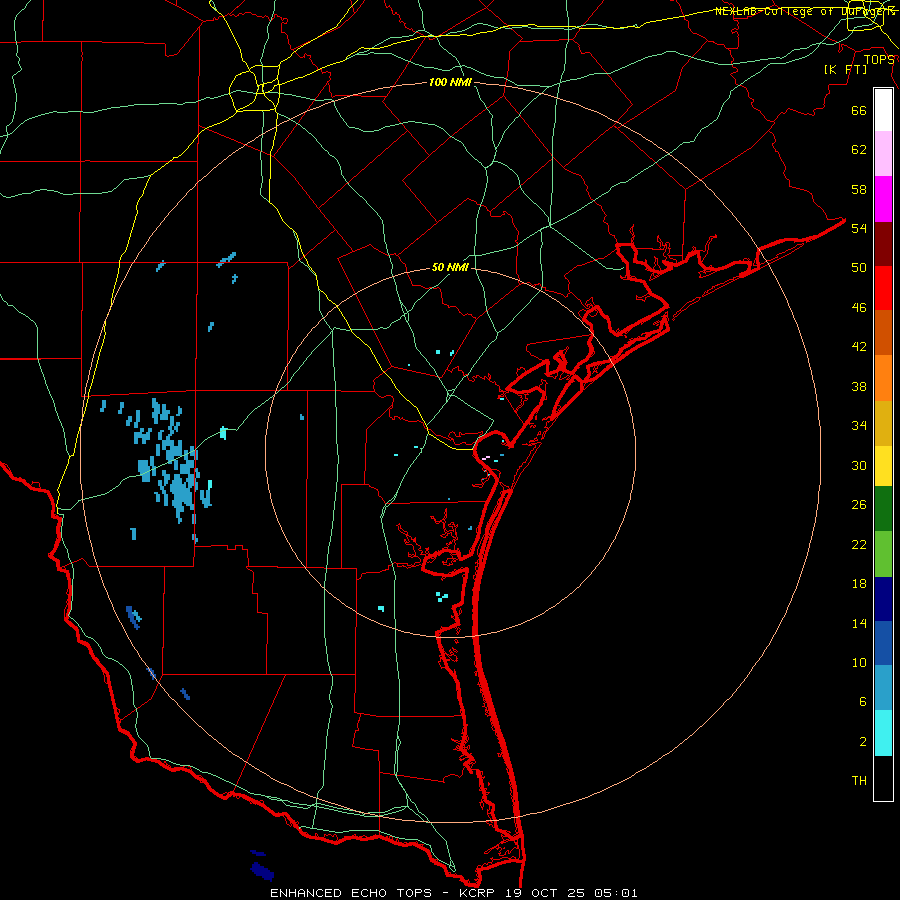Viewport: 900px width, 900px height.
Task: Click the gold 34 K FT legend swatch
Action: coord(883,423)
